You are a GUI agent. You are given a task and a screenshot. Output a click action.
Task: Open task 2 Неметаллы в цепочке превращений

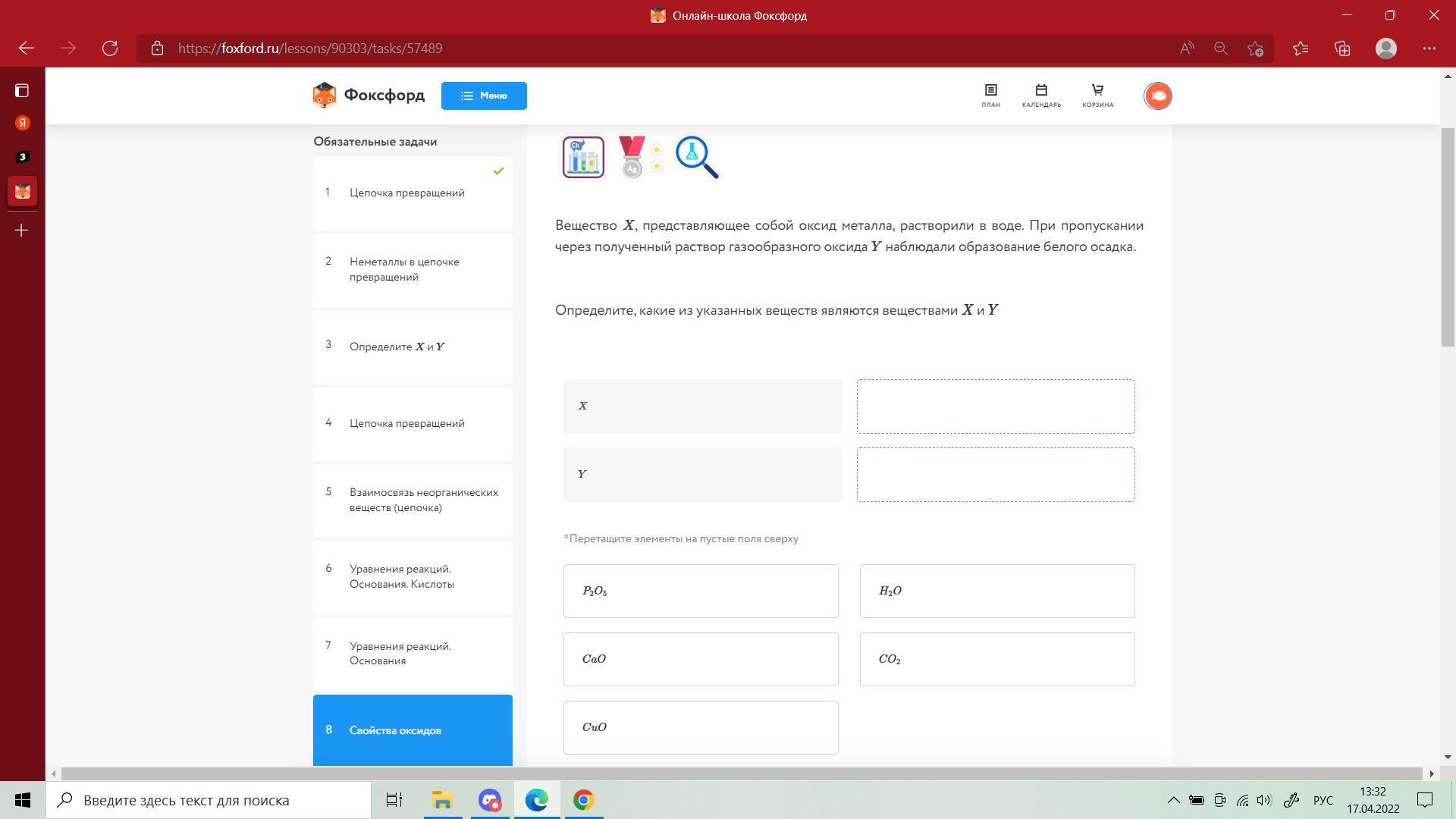tap(413, 269)
